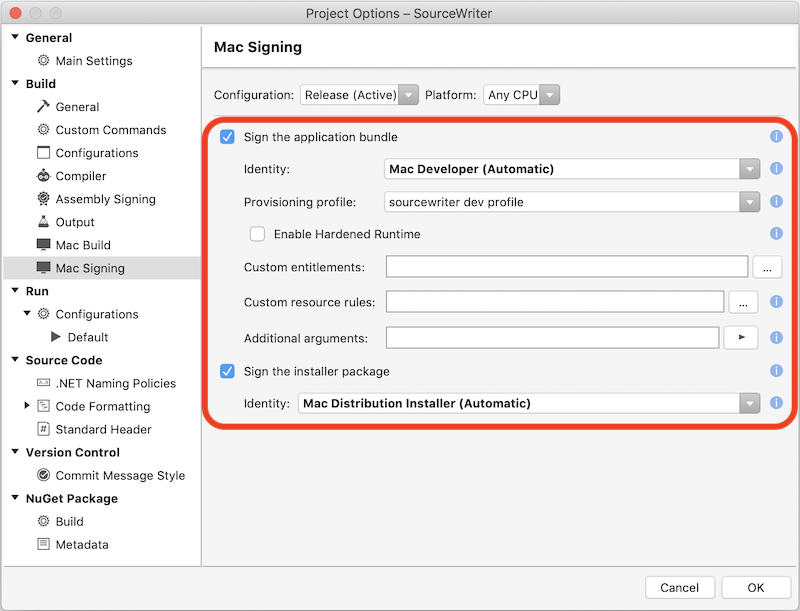Click the Build Configurations window icon
This screenshot has width=800, height=611.
click(43, 152)
